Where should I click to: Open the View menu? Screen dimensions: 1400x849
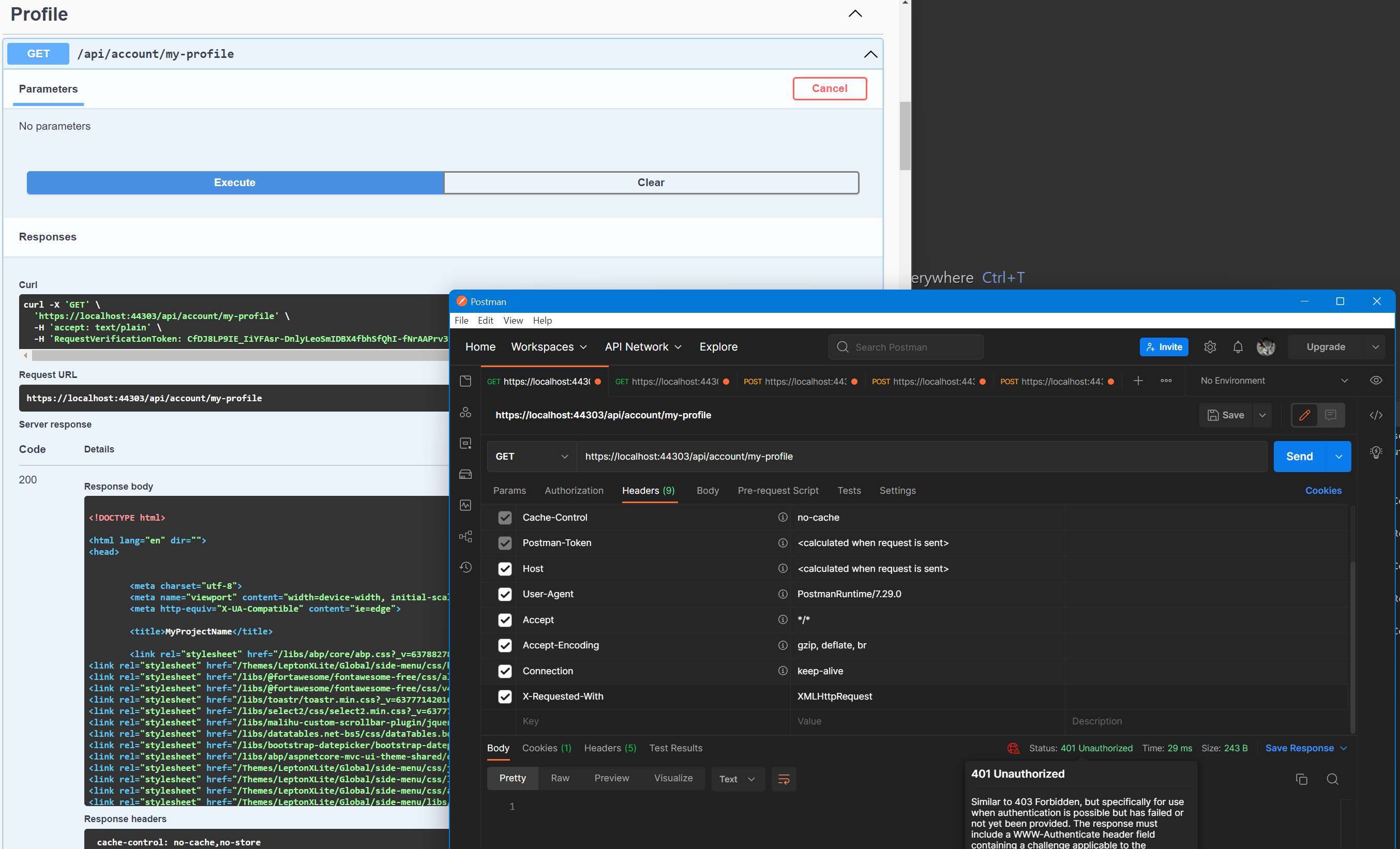coord(513,320)
